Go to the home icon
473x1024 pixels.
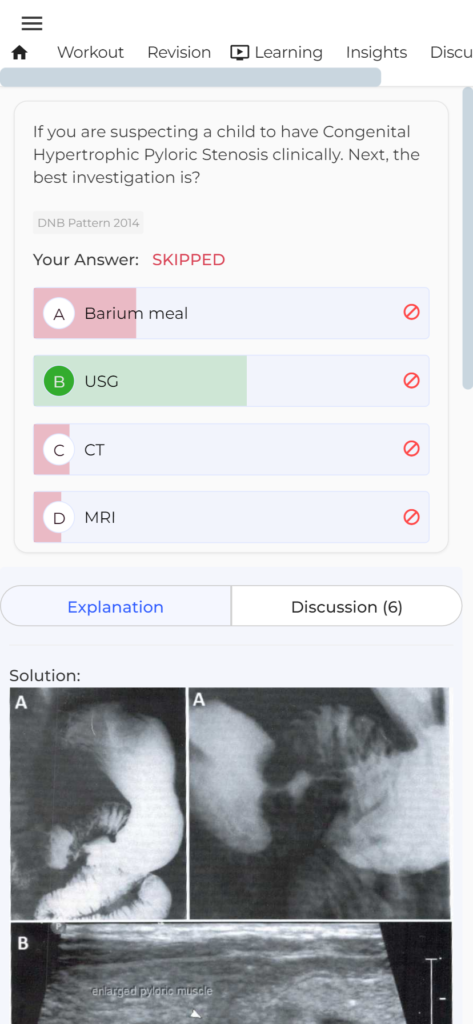tap(20, 53)
